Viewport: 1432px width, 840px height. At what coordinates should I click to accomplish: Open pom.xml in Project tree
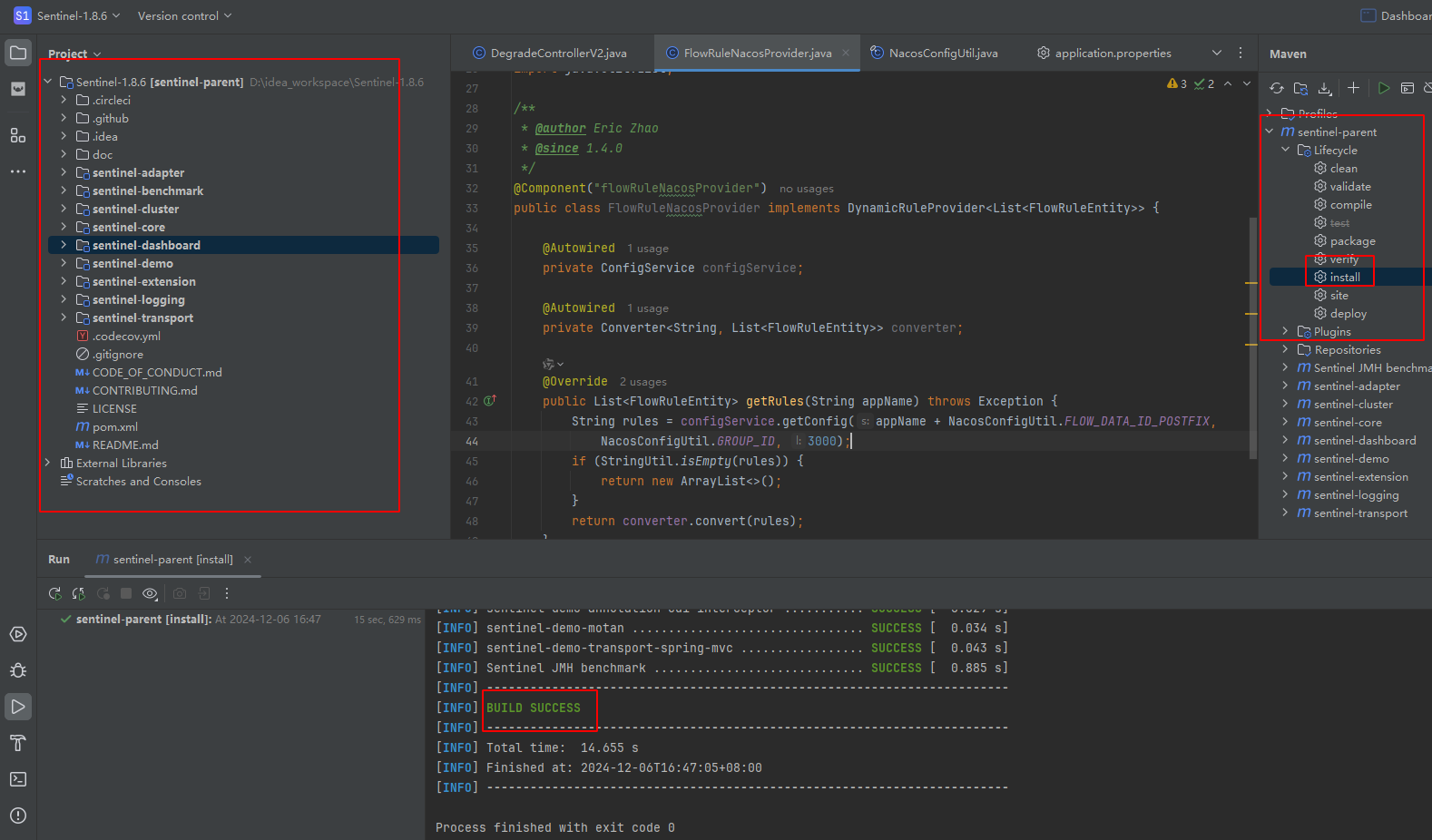coord(107,426)
